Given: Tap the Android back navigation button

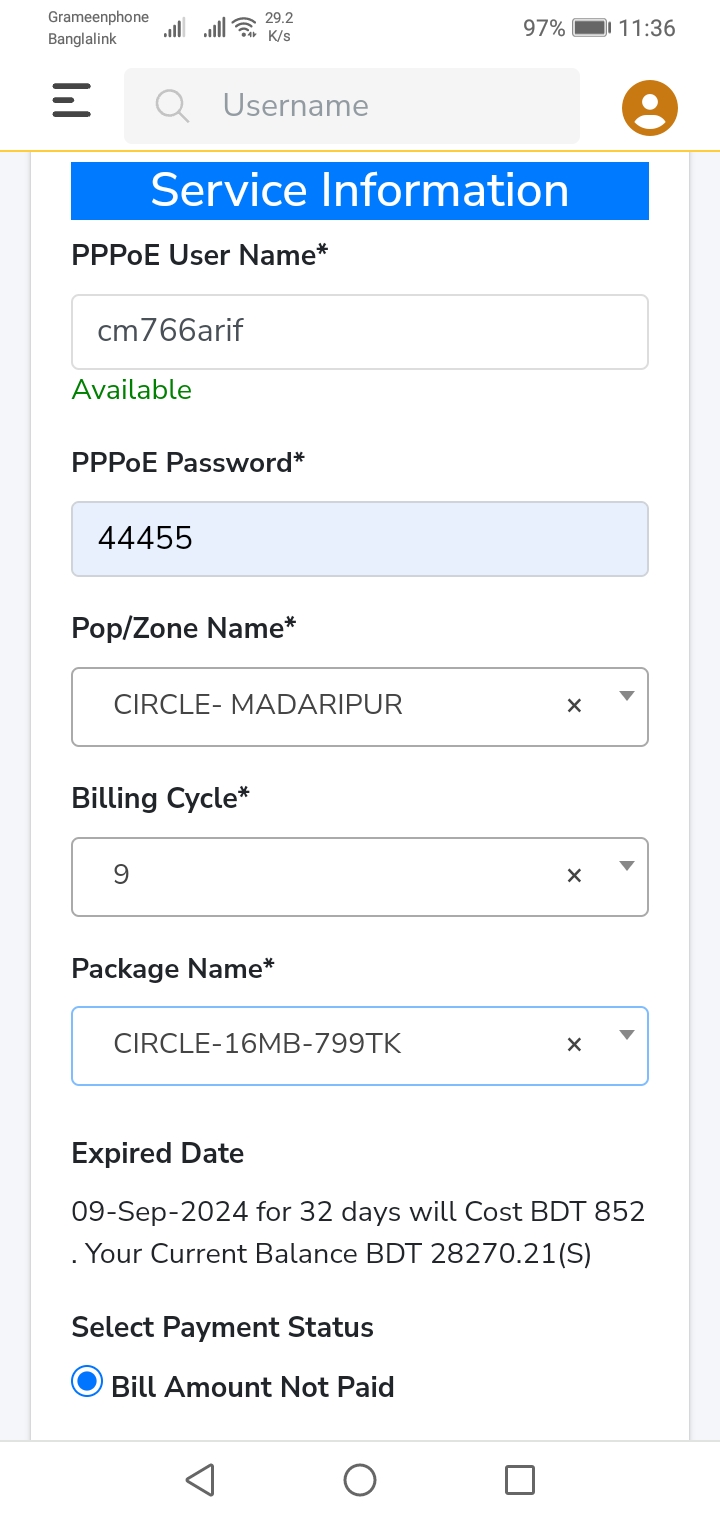Looking at the screenshot, I should (201, 1480).
